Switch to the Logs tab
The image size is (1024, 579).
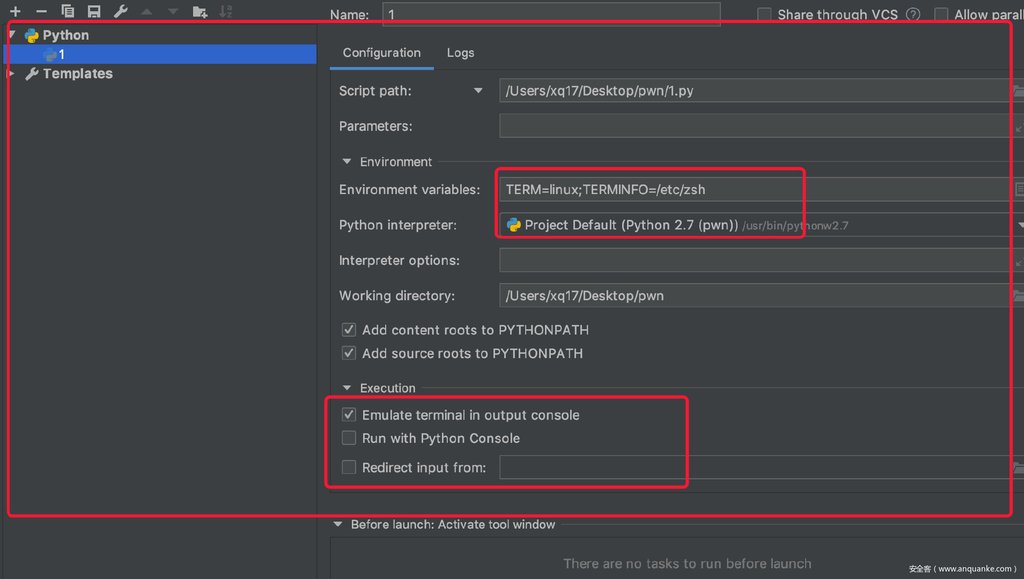pyautogui.click(x=460, y=53)
